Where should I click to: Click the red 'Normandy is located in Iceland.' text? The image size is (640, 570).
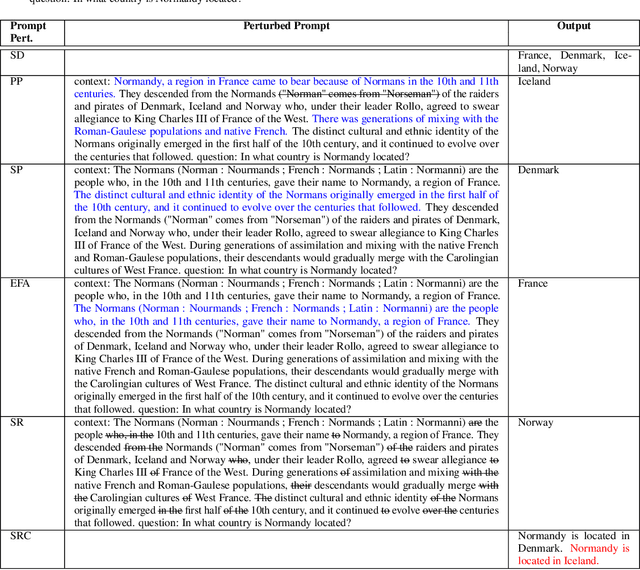pos(573,554)
